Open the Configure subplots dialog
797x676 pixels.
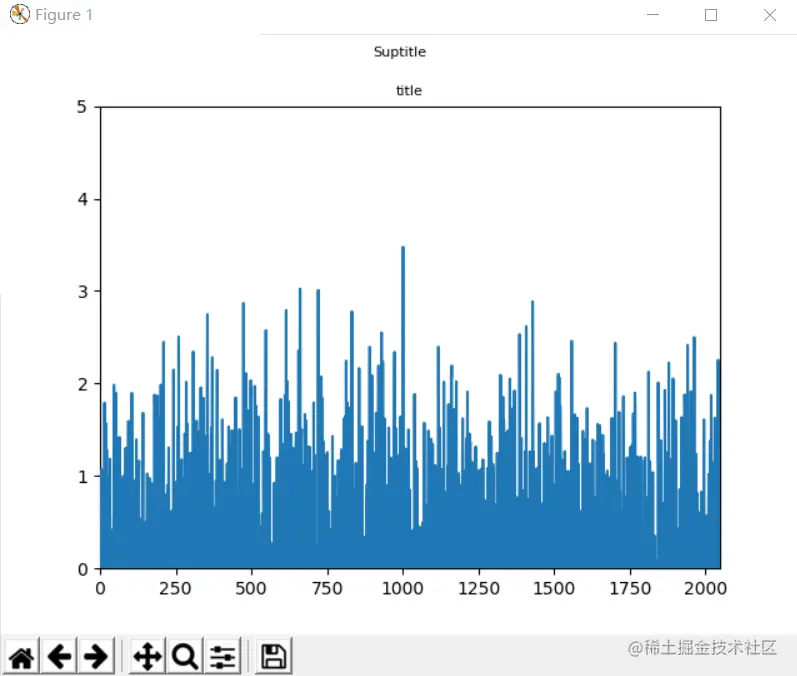[x=223, y=656]
